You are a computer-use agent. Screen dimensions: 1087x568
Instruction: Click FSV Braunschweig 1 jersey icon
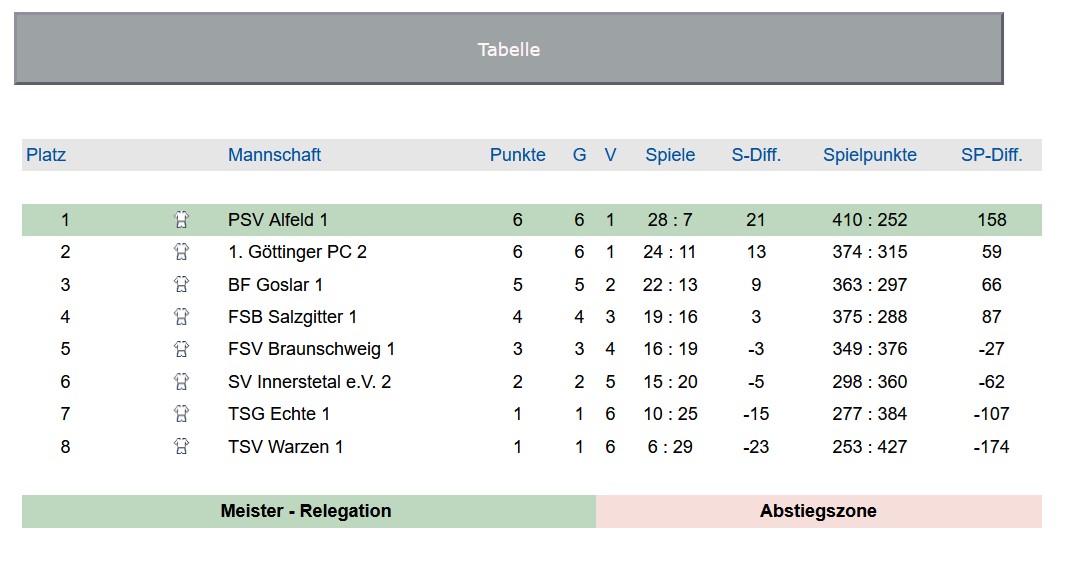pos(181,349)
